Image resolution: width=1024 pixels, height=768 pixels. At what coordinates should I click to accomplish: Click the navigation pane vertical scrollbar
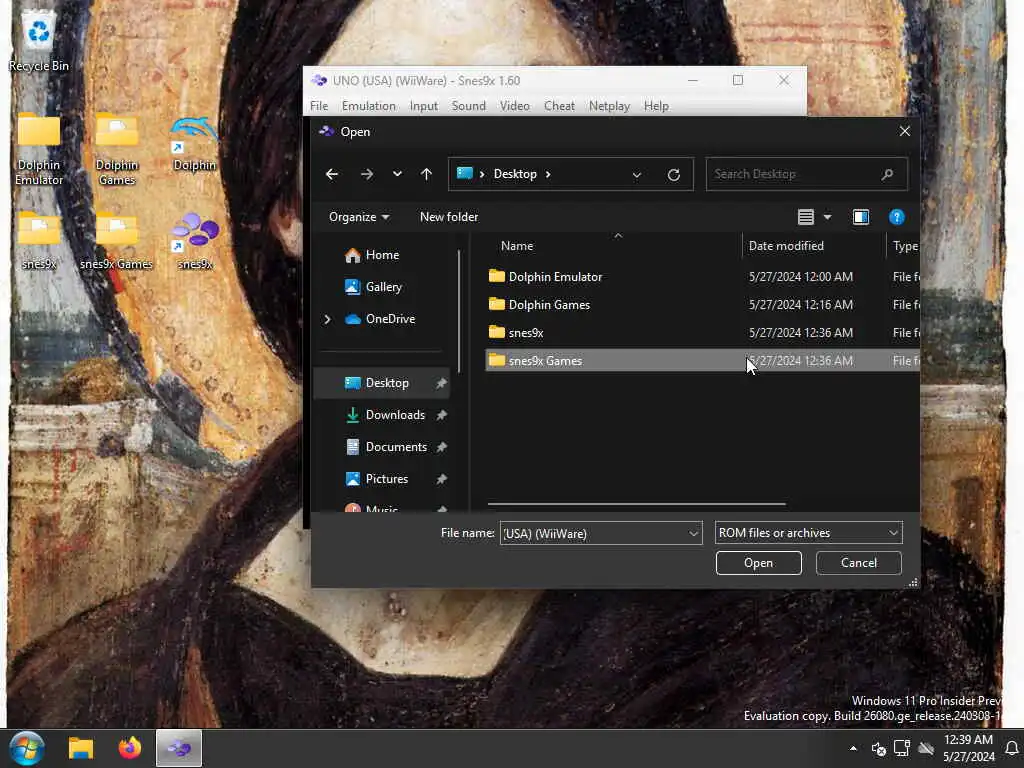pos(459,312)
